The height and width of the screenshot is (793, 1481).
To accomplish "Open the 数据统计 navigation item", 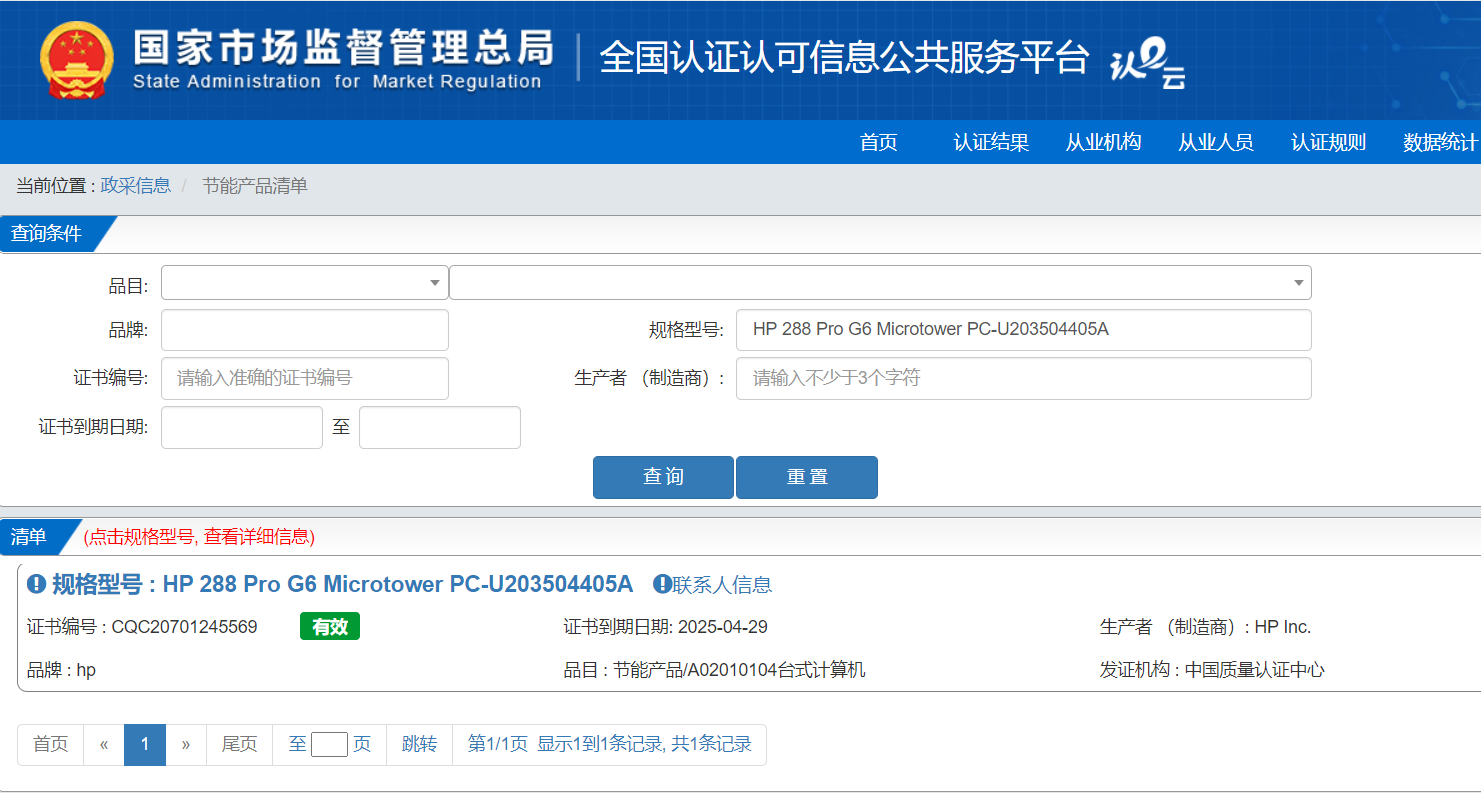I will click(x=1440, y=142).
